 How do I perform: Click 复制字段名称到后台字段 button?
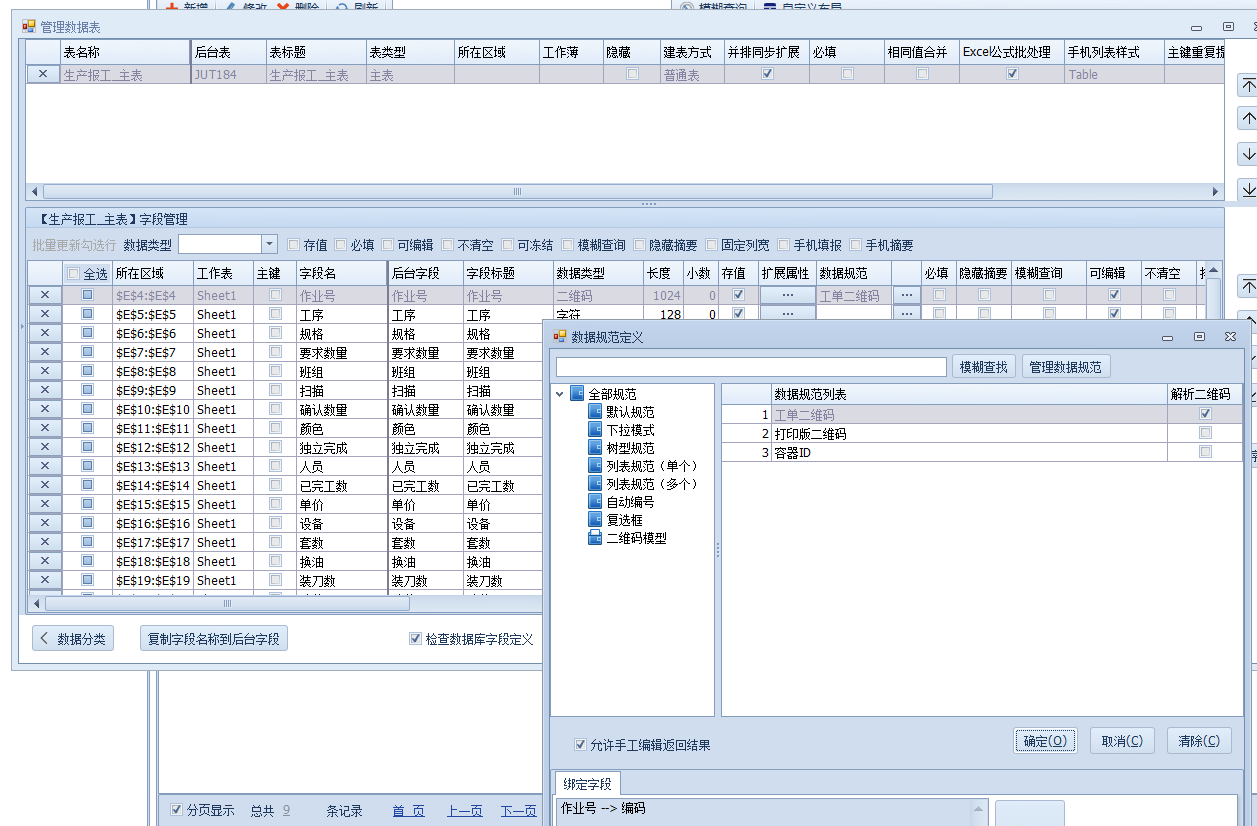pyautogui.click(x=214, y=639)
